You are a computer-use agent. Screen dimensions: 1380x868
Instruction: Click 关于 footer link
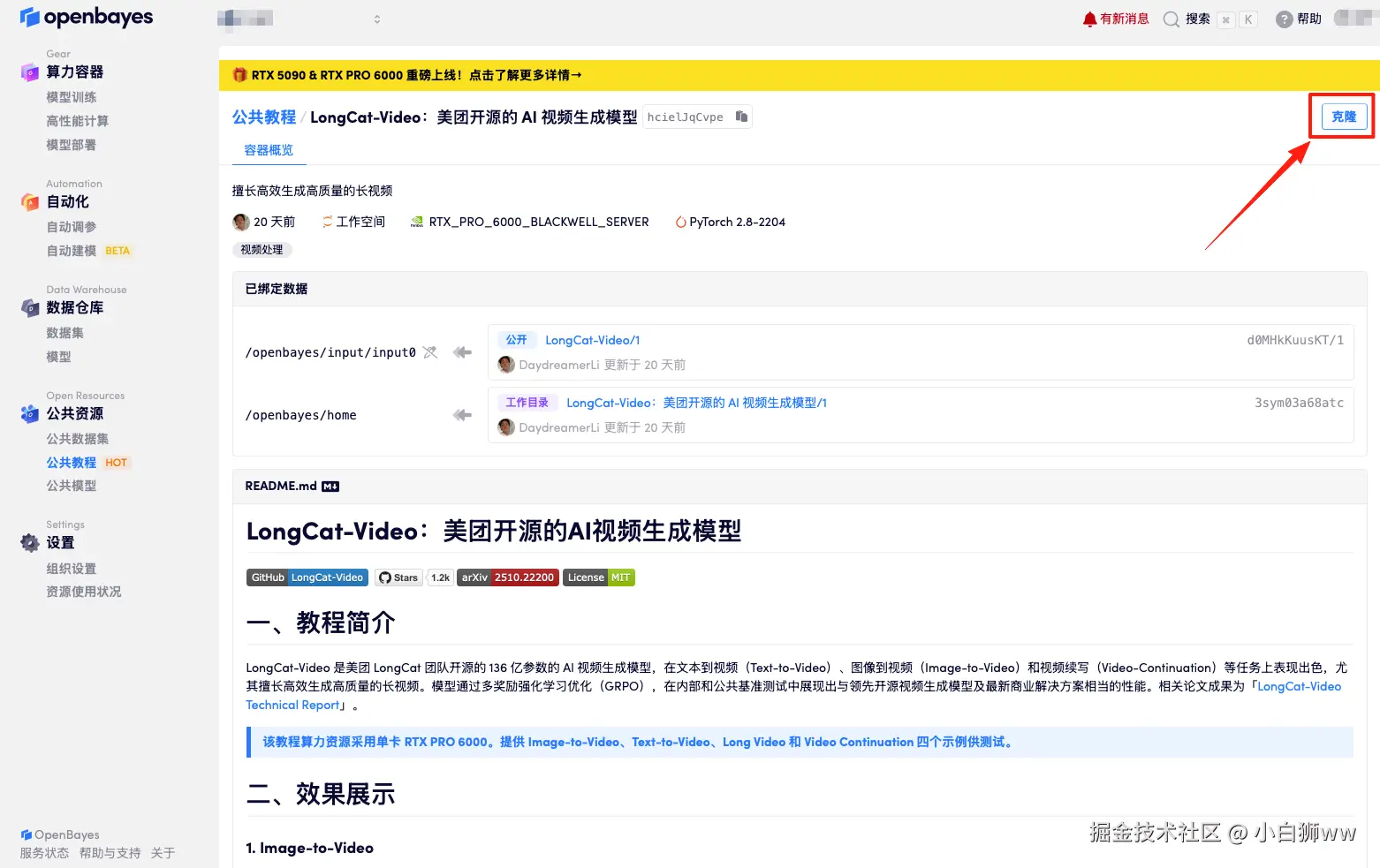[163, 853]
